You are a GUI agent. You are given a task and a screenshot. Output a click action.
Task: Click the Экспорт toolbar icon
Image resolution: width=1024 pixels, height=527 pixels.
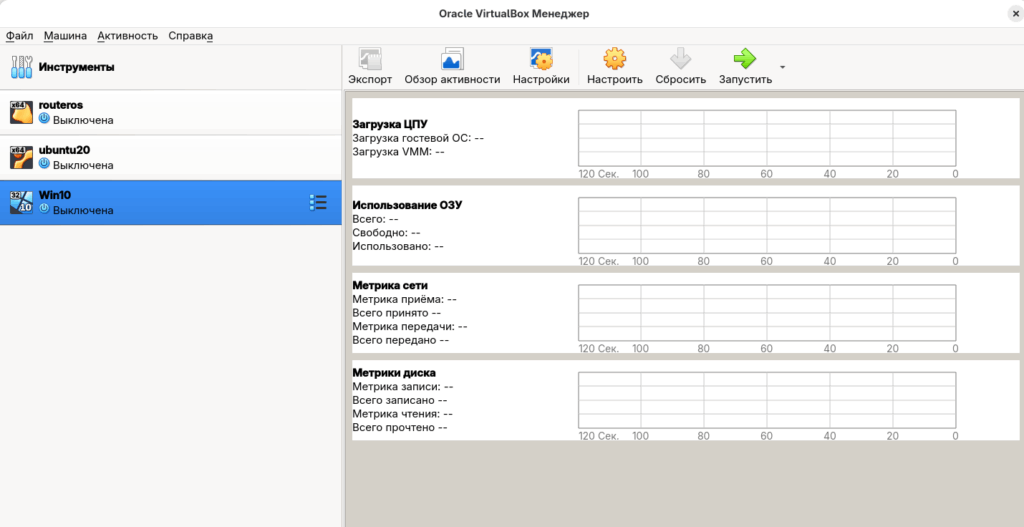click(x=370, y=59)
